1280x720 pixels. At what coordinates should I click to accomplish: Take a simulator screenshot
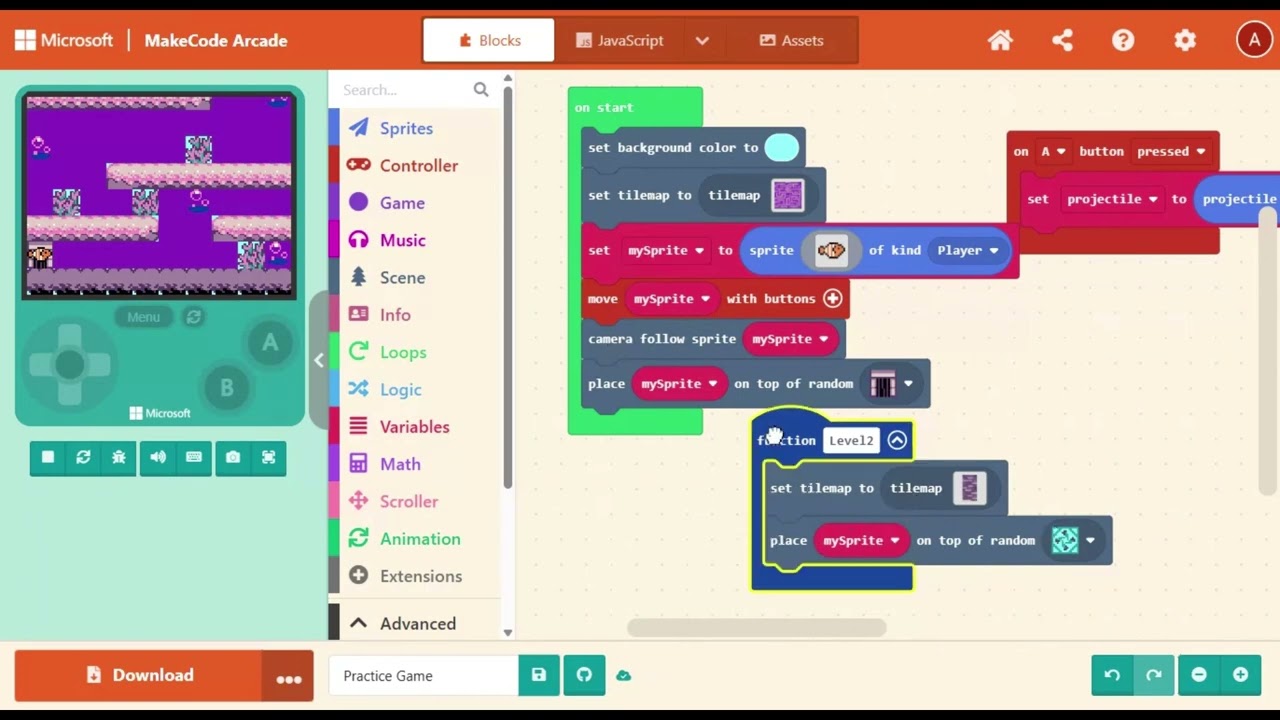232,457
